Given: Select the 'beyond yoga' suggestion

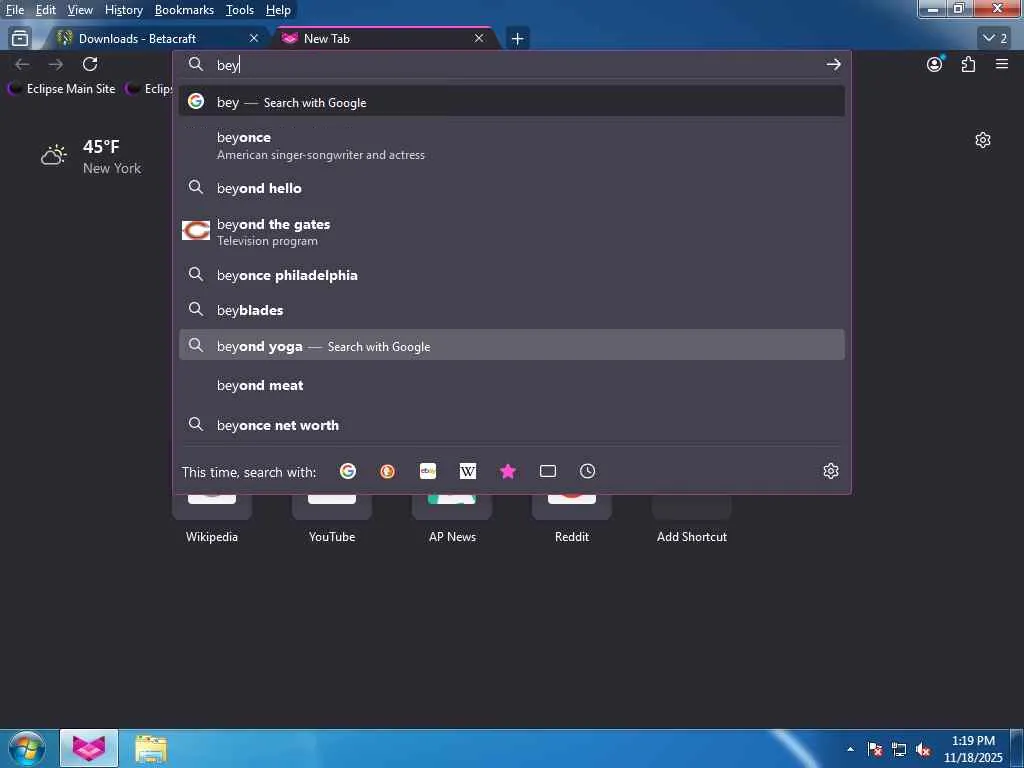Looking at the screenshot, I should 511,345.
